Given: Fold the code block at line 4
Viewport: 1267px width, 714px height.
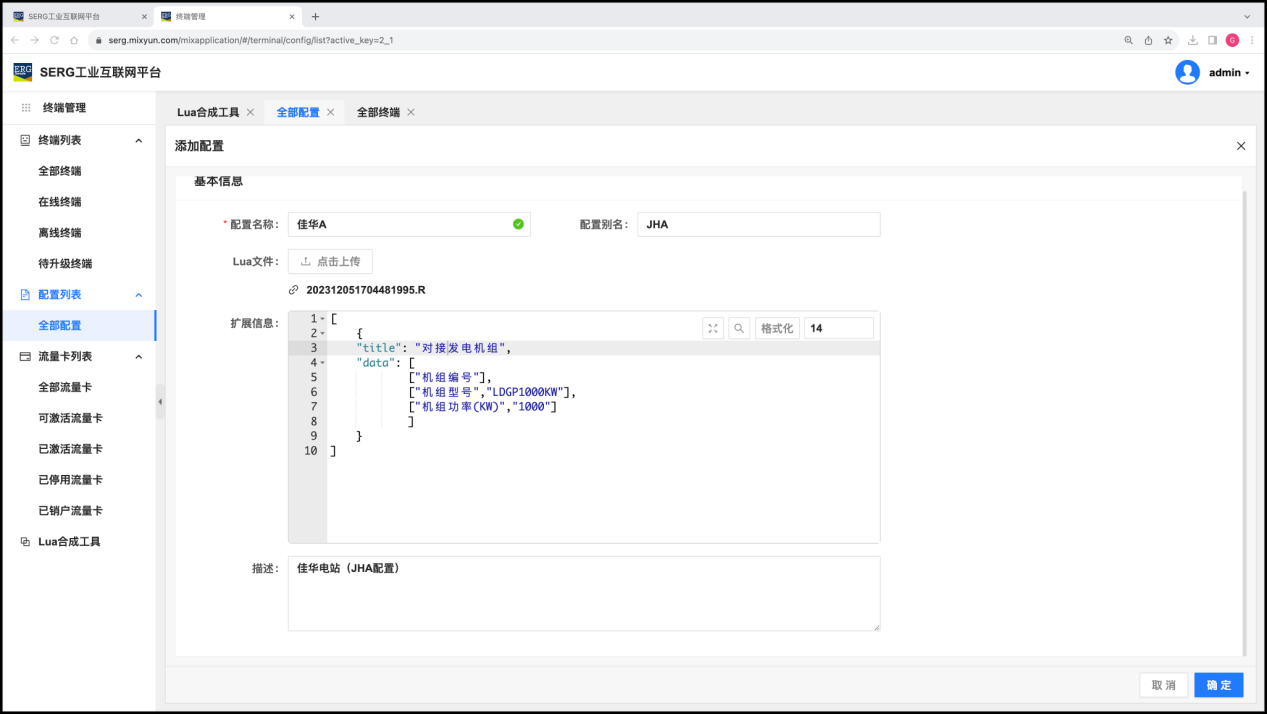Looking at the screenshot, I should coord(323,363).
